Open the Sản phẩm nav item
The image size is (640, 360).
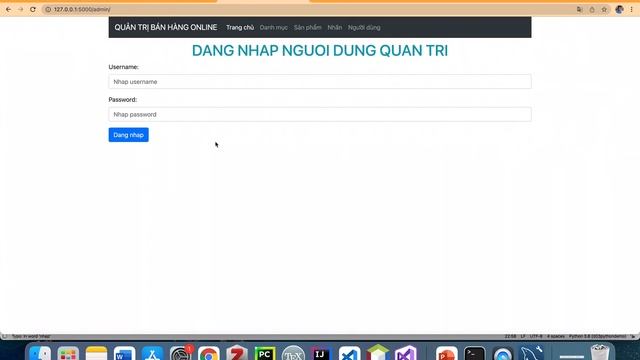307,27
